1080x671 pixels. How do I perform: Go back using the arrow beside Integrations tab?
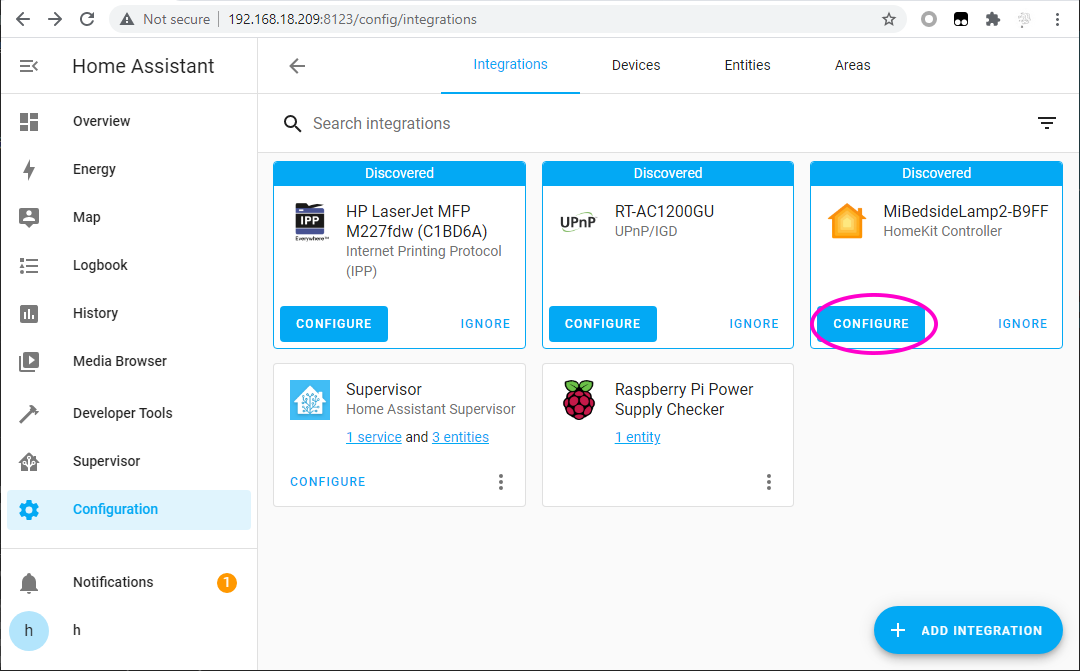[297, 66]
